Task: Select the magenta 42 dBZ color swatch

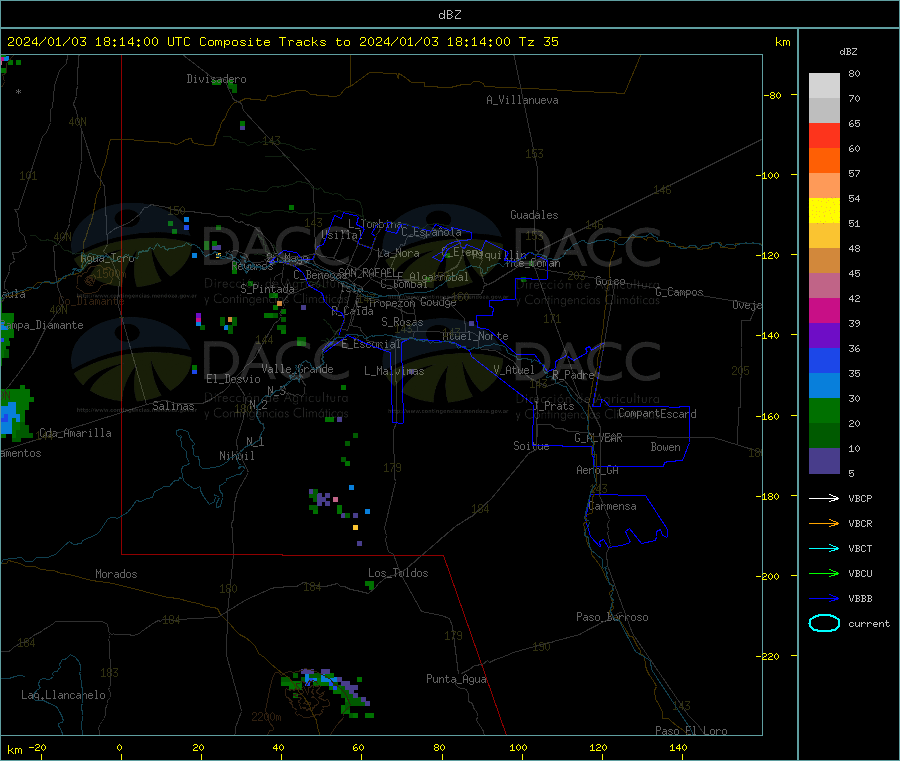Action: pyautogui.click(x=824, y=310)
